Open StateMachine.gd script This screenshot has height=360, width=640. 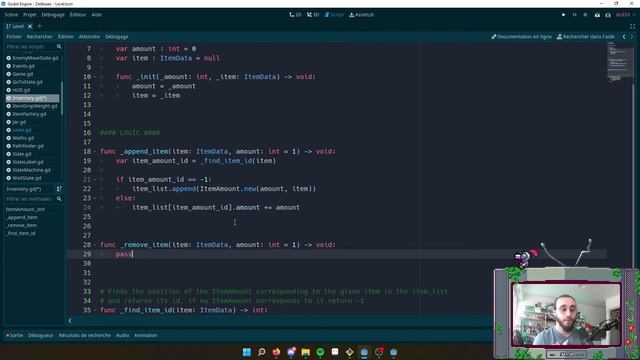click(32, 170)
